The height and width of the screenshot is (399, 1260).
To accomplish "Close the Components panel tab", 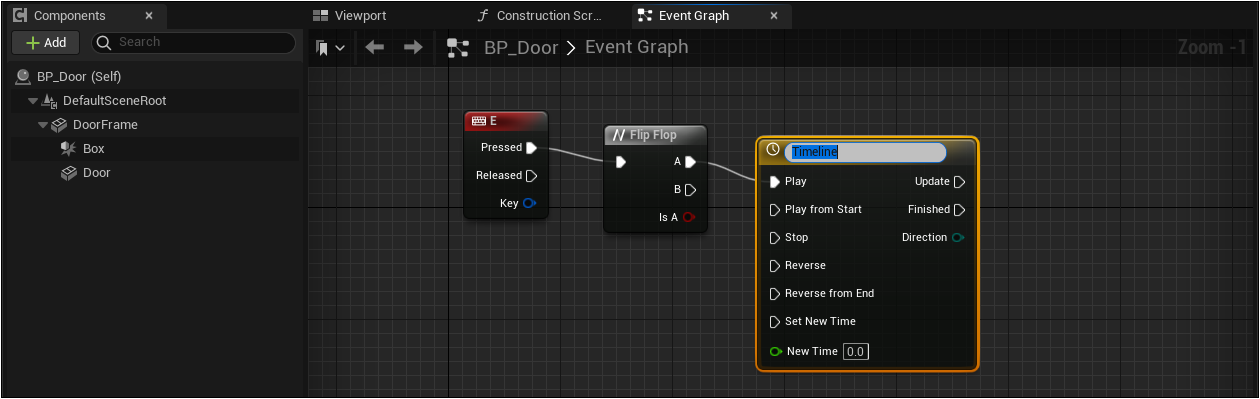I will point(149,16).
